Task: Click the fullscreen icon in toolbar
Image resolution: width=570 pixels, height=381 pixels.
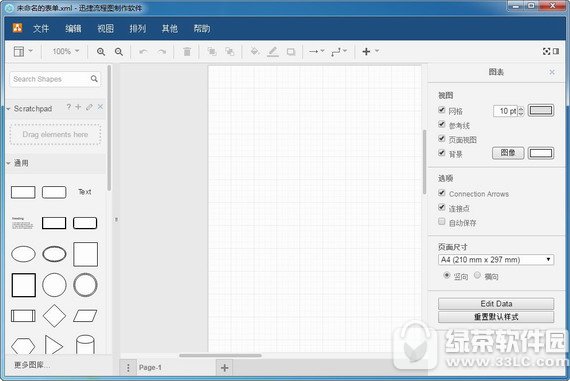Action: click(546, 51)
